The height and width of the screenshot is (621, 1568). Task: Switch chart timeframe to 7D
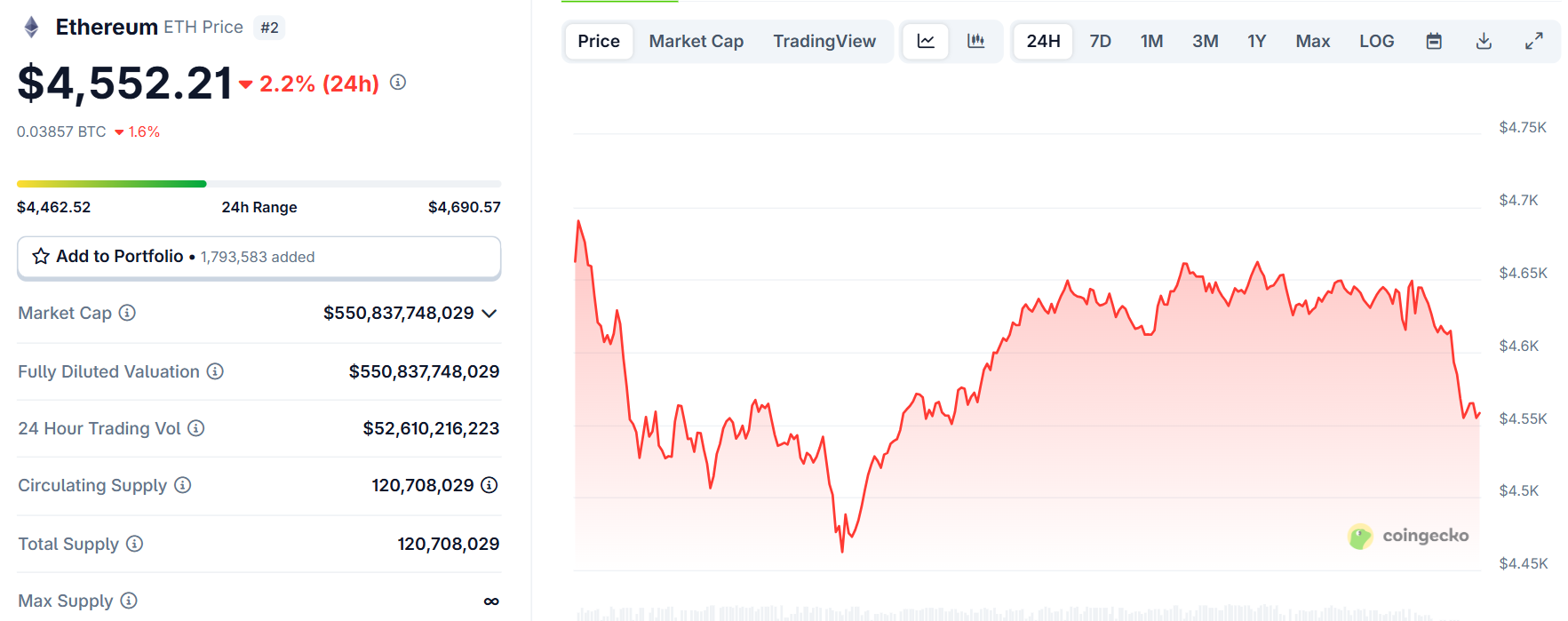pyautogui.click(x=1100, y=41)
